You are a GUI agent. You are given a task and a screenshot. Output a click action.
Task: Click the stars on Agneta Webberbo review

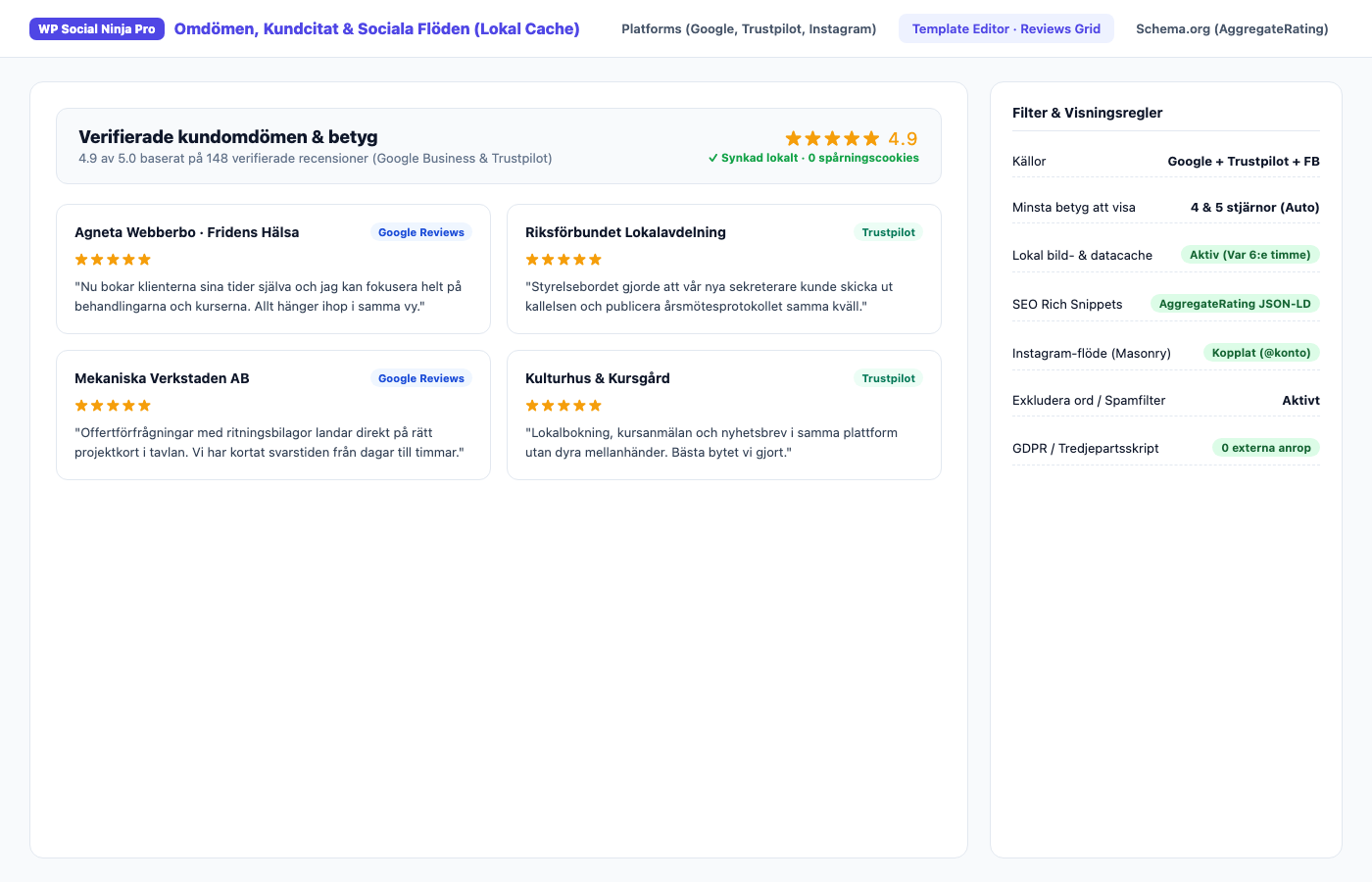pyautogui.click(x=113, y=260)
